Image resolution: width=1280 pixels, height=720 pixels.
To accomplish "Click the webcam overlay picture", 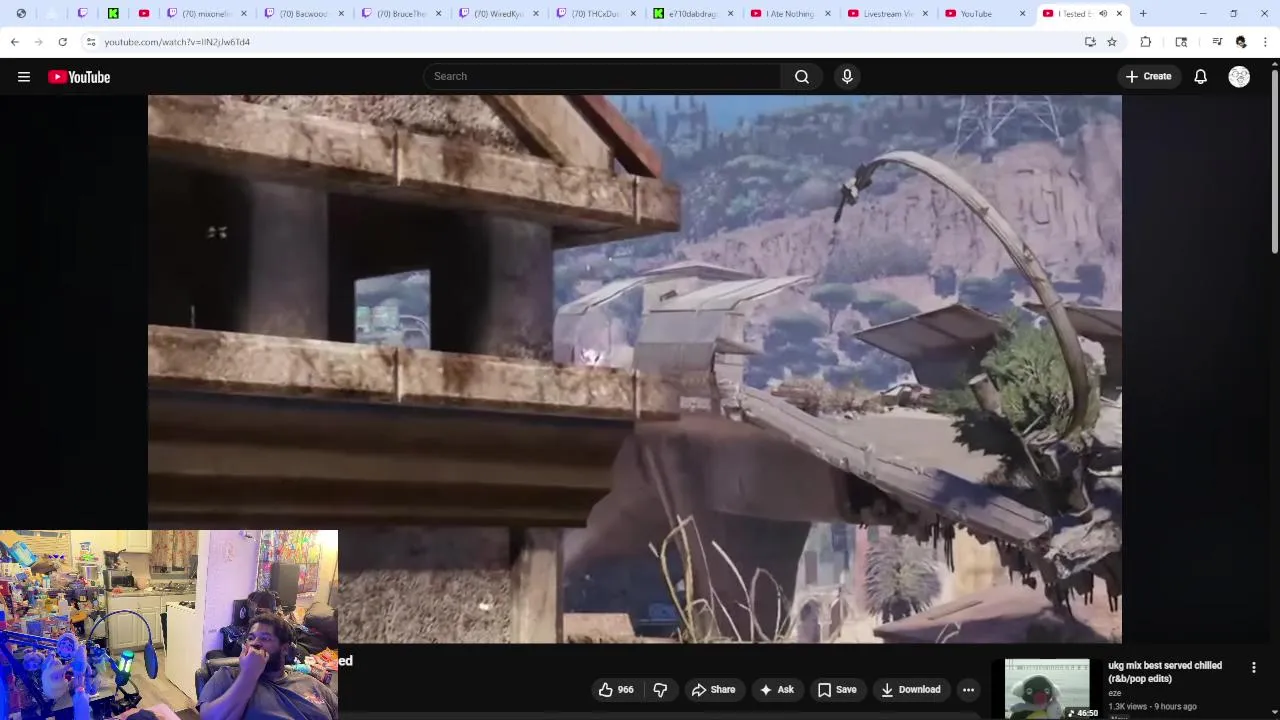I will pos(169,625).
